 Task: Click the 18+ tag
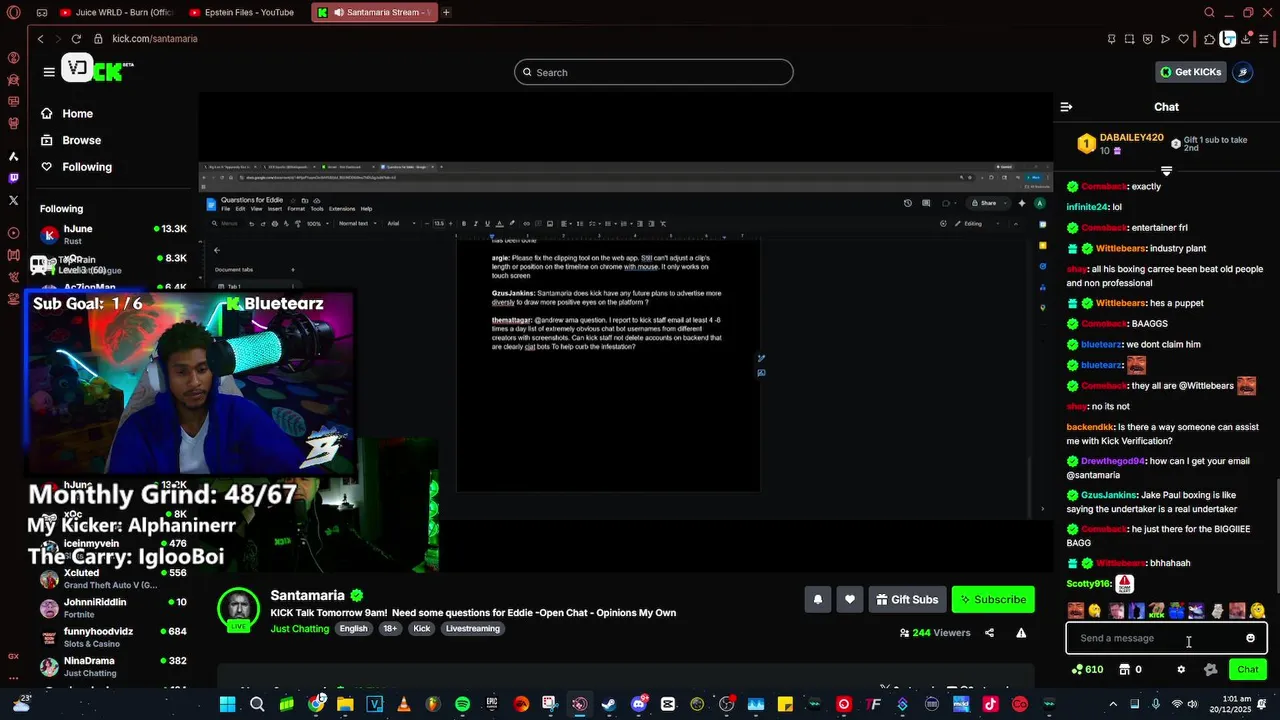[x=390, y=629]
